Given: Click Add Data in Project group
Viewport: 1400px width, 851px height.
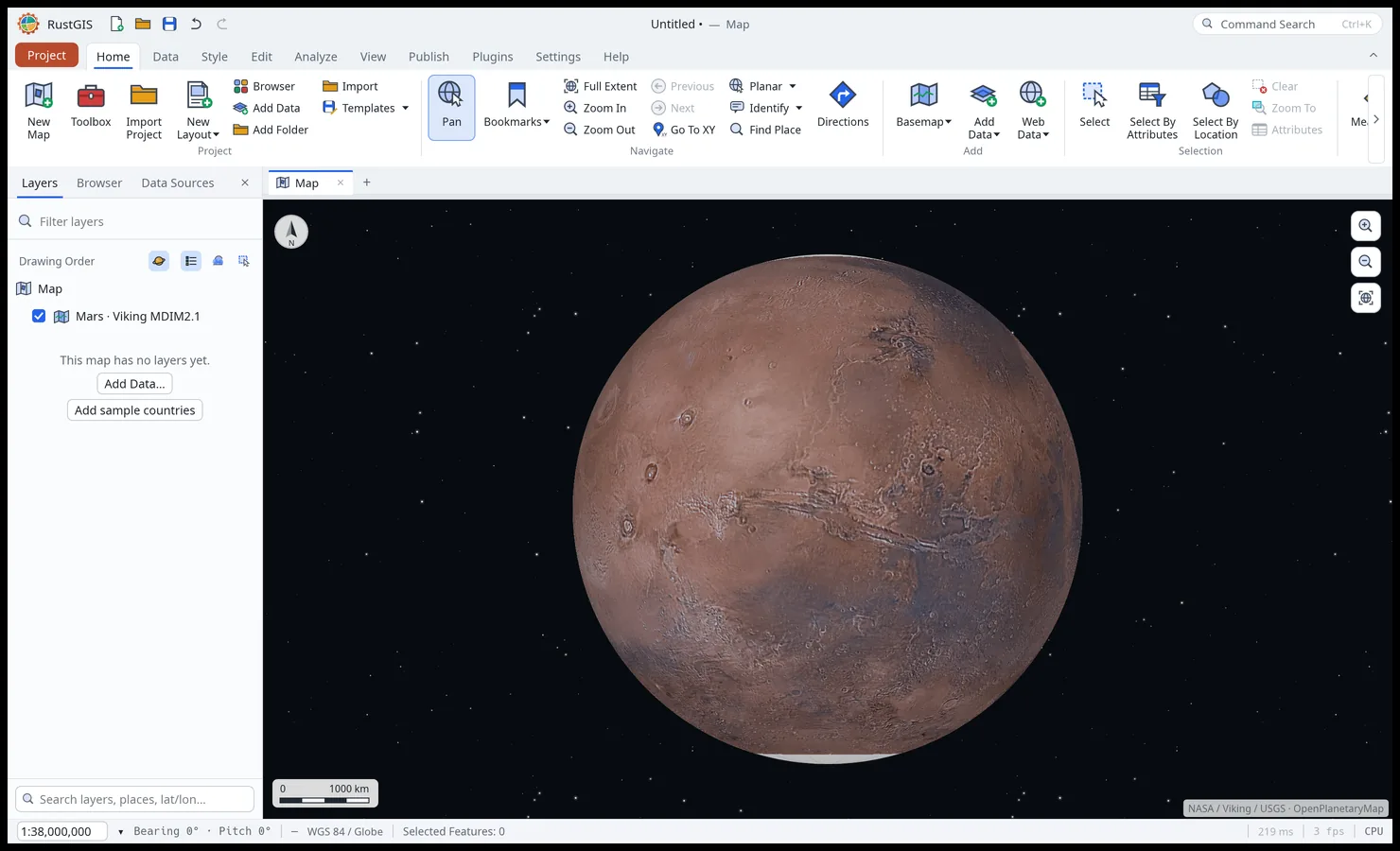Looking at the screenshot, I should pos(267,108).
